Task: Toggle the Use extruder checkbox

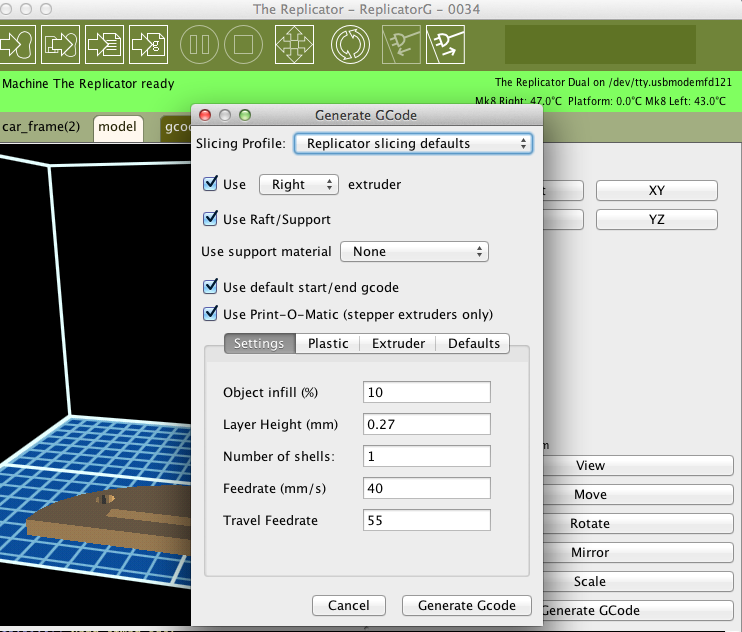Action: [210, 184]
